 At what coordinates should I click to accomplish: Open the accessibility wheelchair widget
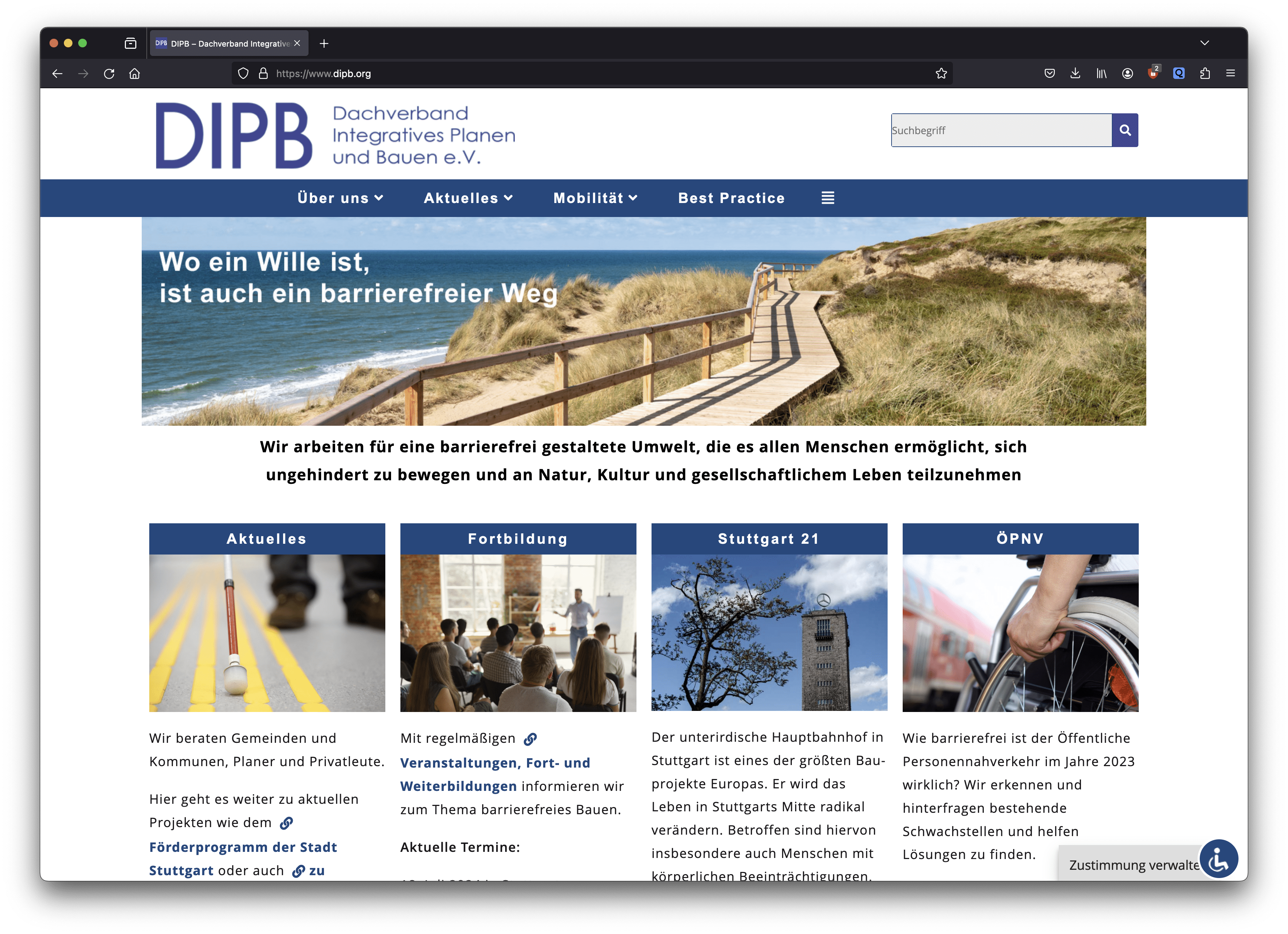click(1218, 858)
